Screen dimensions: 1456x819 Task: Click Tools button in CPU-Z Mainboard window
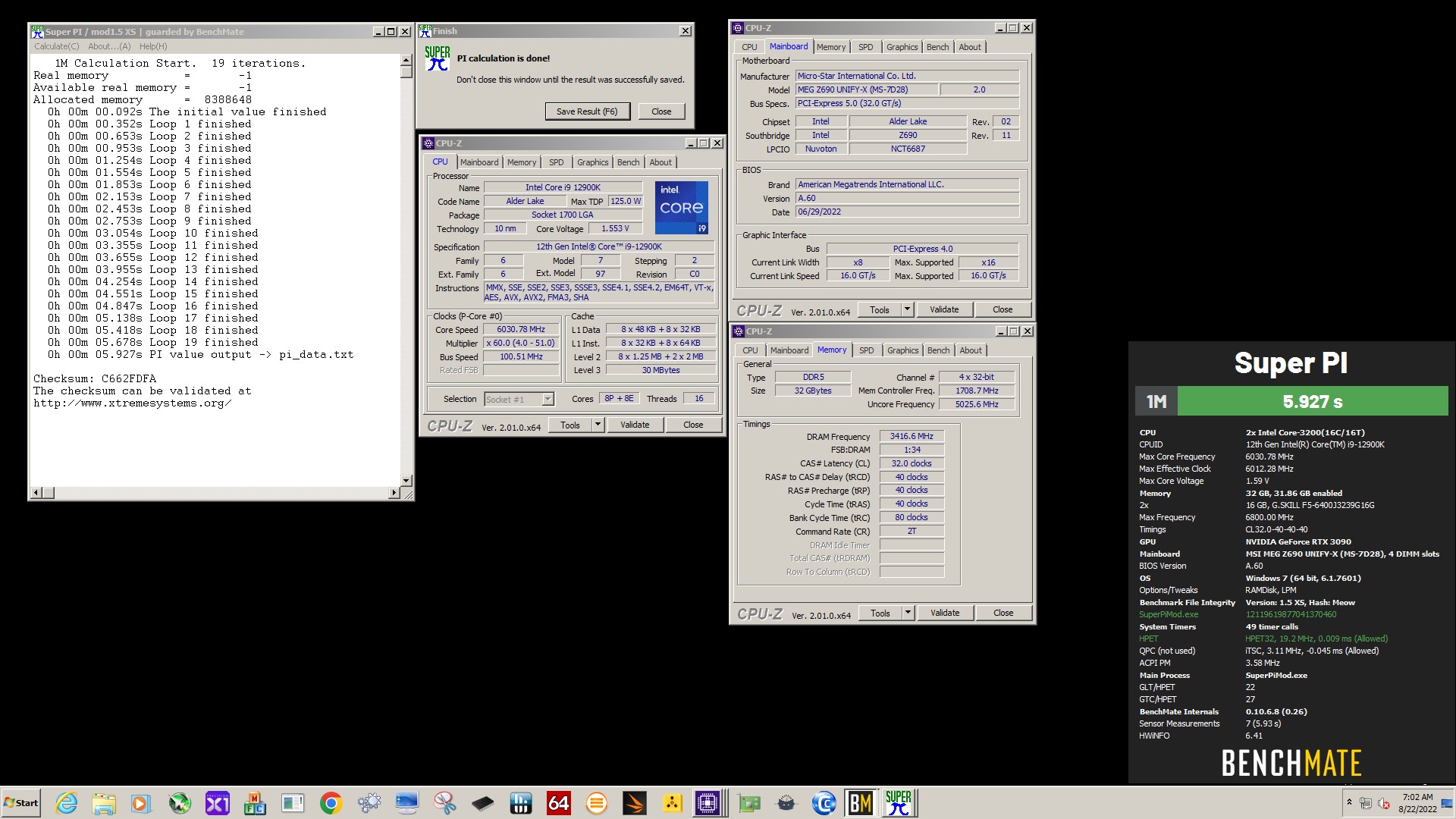[880, 309]
